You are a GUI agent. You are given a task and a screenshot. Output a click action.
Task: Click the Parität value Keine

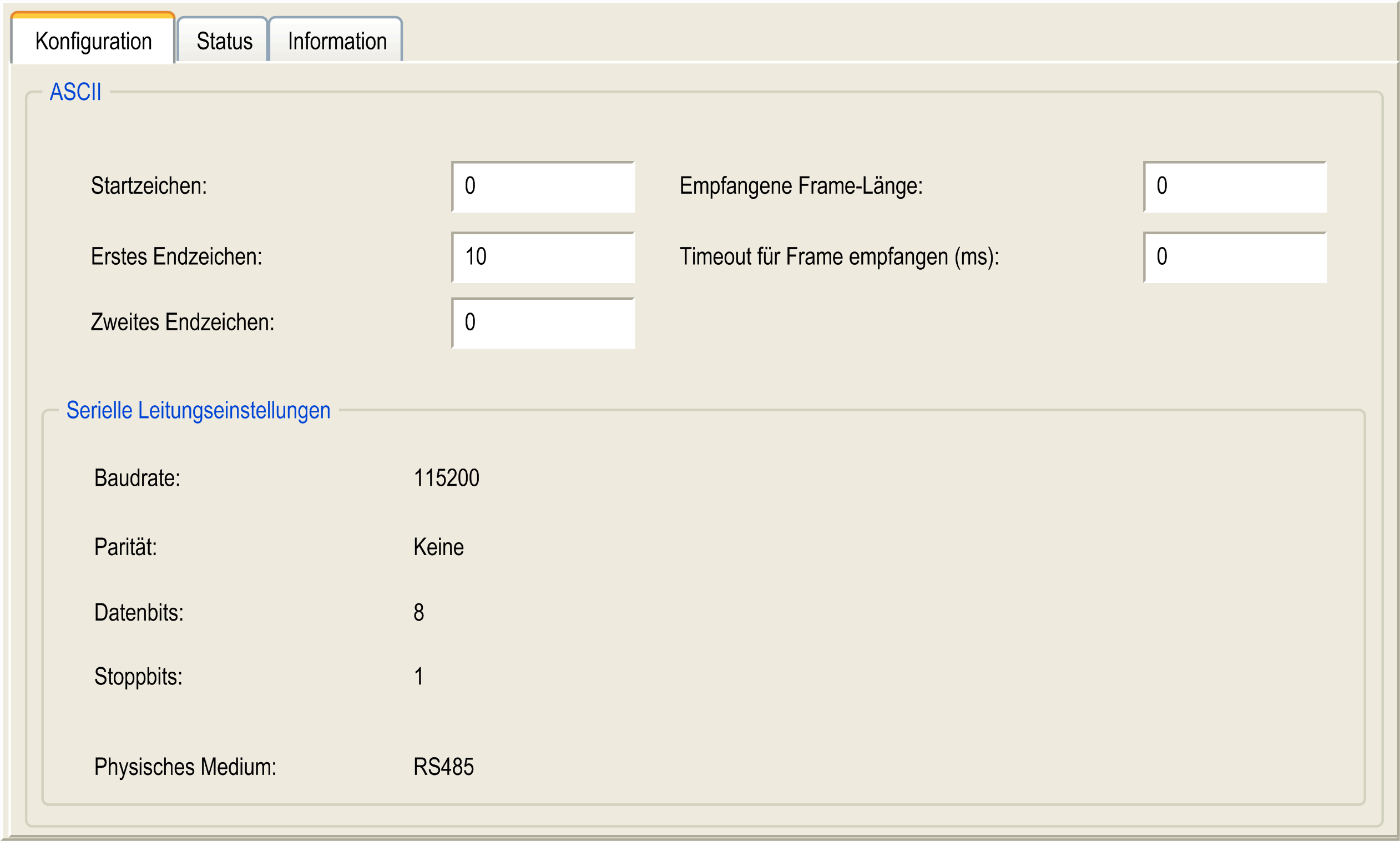[x=438, y=547]
